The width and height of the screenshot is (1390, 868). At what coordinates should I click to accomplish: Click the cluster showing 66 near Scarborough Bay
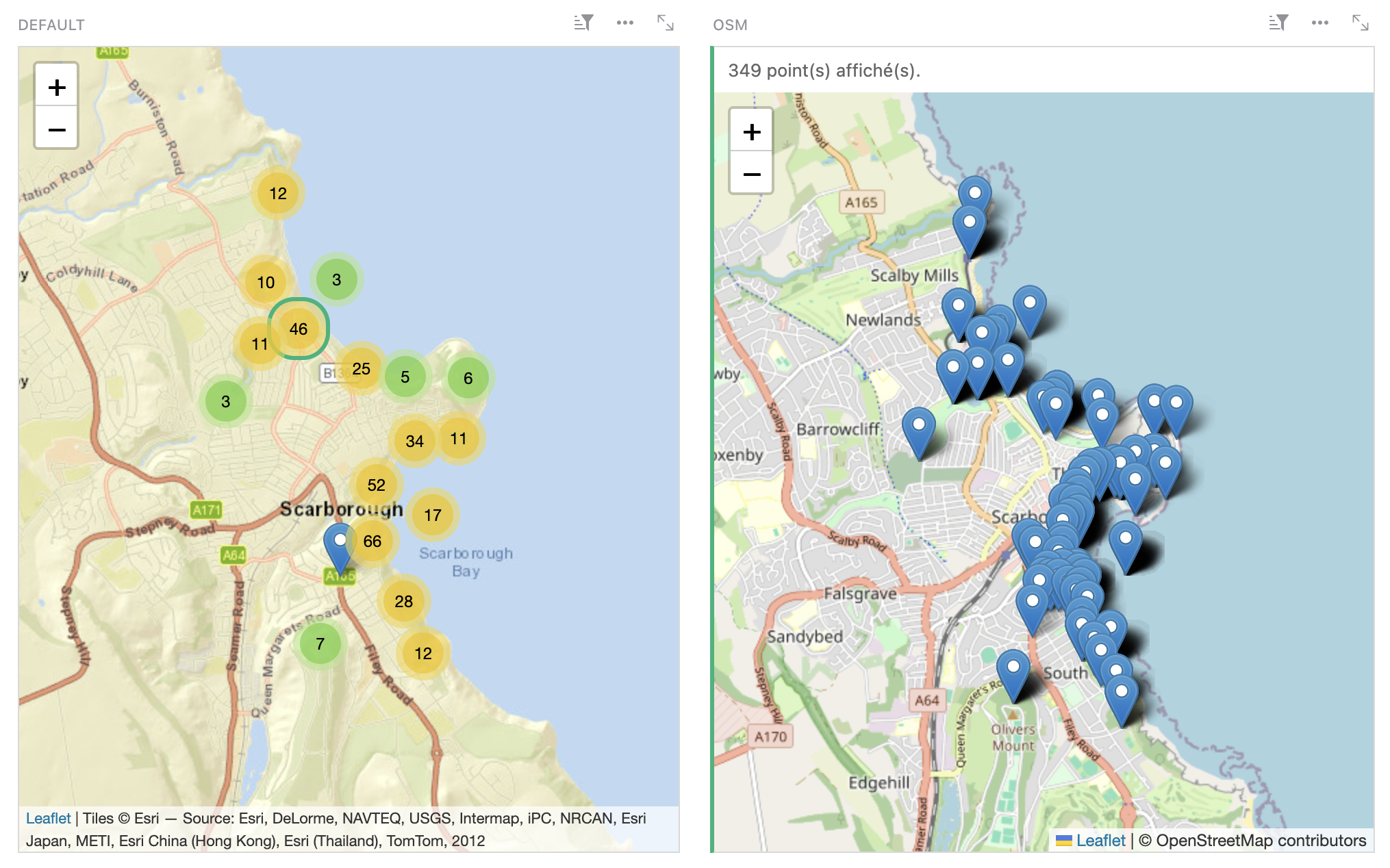[x=373, y=541]
